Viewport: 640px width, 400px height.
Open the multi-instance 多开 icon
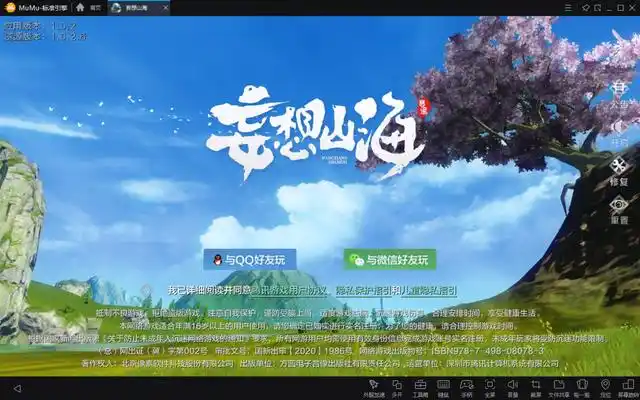click(397, 388)
